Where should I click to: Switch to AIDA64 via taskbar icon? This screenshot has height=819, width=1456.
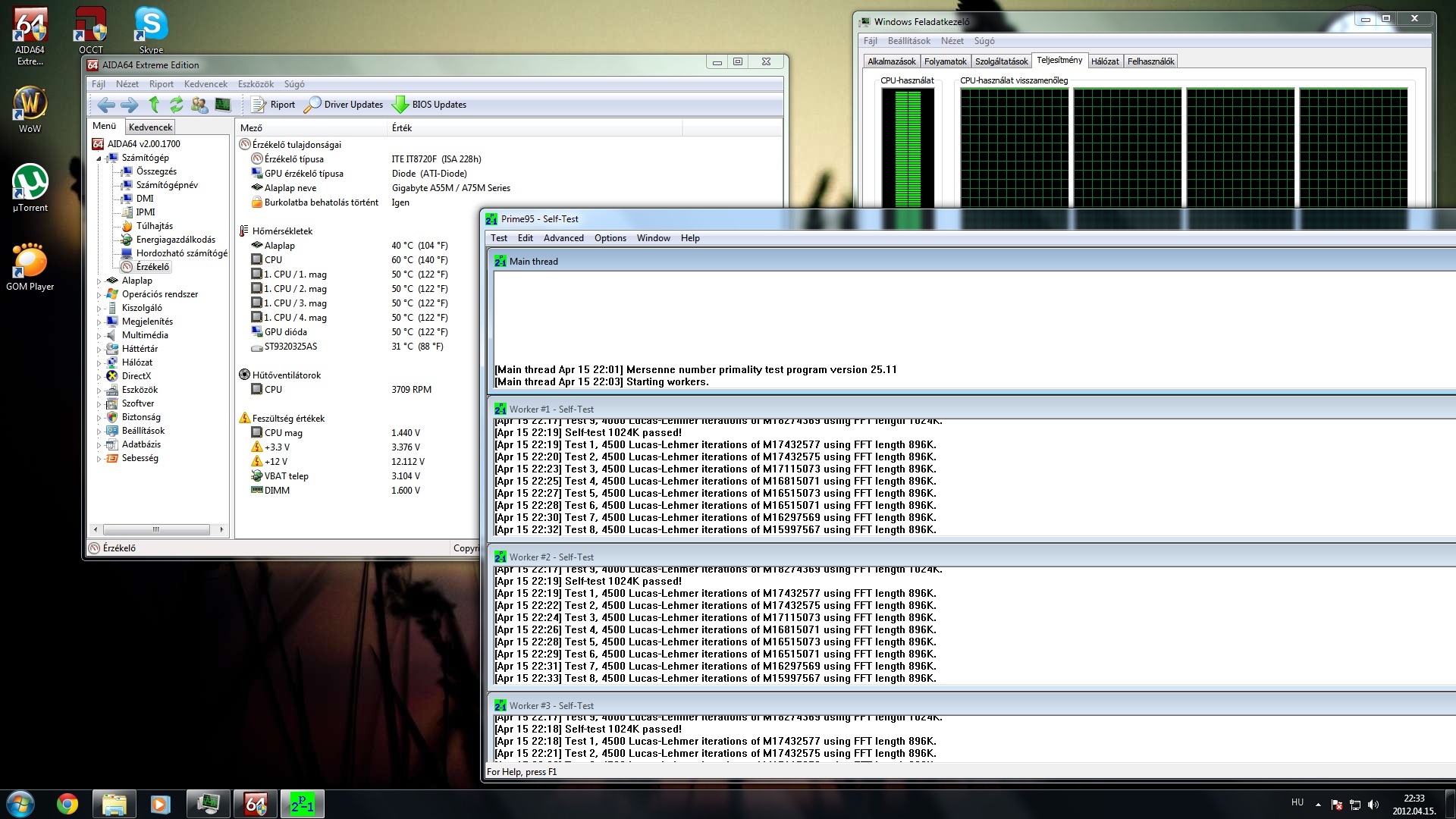coord(256,804)
